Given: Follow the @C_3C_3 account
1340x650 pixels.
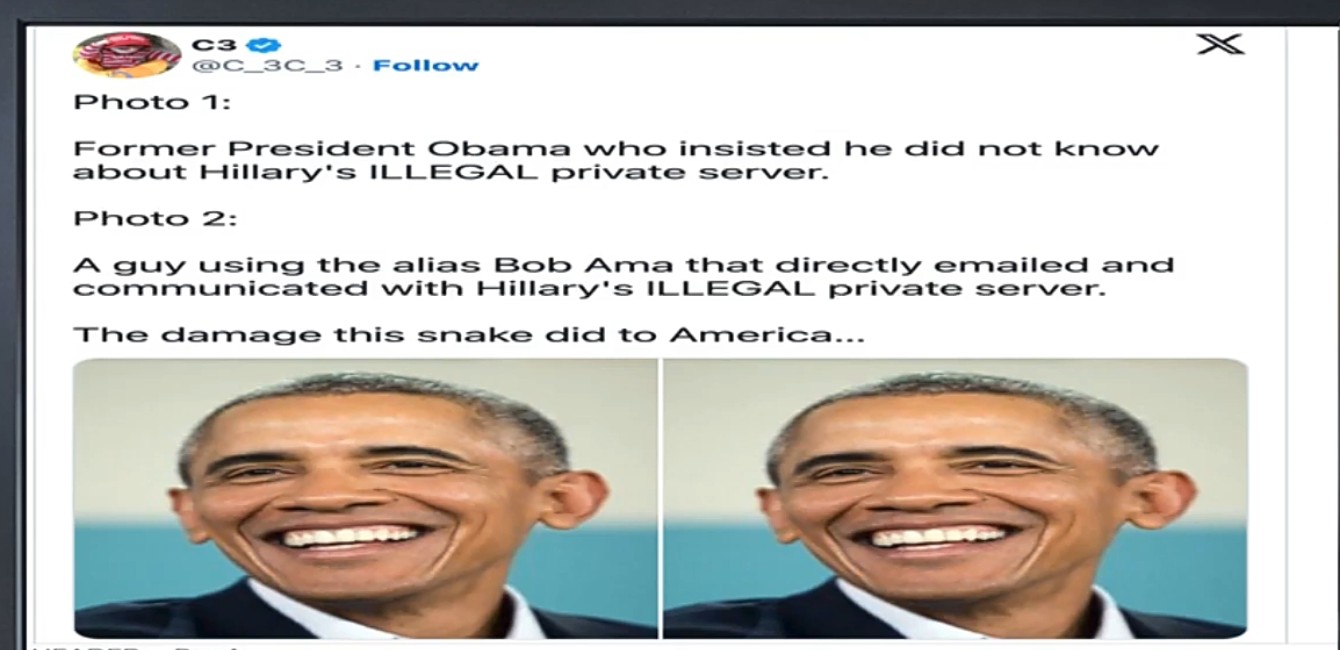Looking at the screenshot, I should 426,66.
